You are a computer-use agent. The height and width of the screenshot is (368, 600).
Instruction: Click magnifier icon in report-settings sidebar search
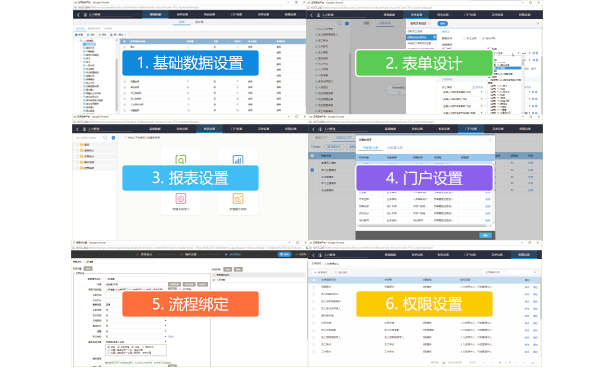tap(105, 138)
